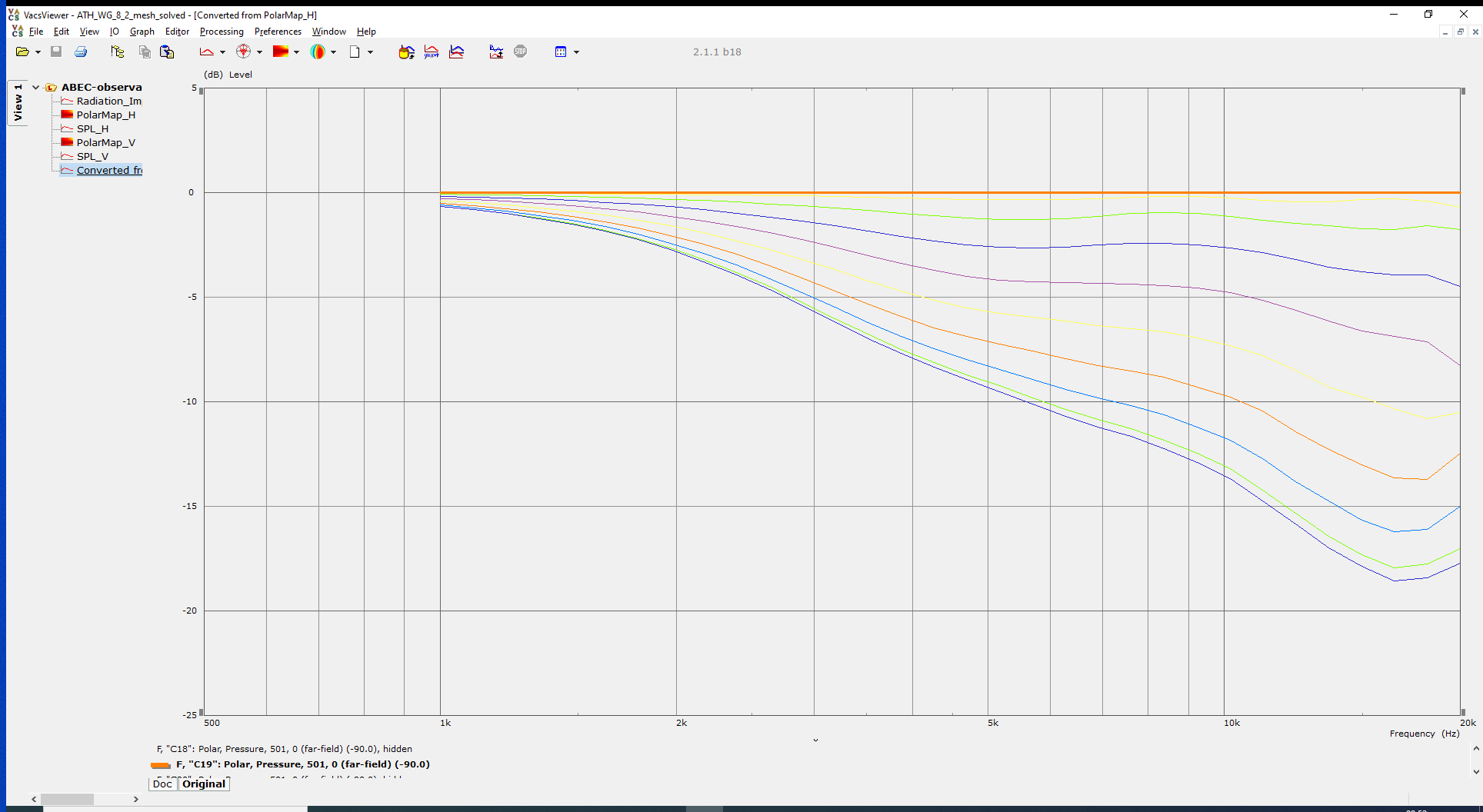Toggle the project tree icon in toolbar
This screenshot has width=1483, height=812.
click(117, 52)
